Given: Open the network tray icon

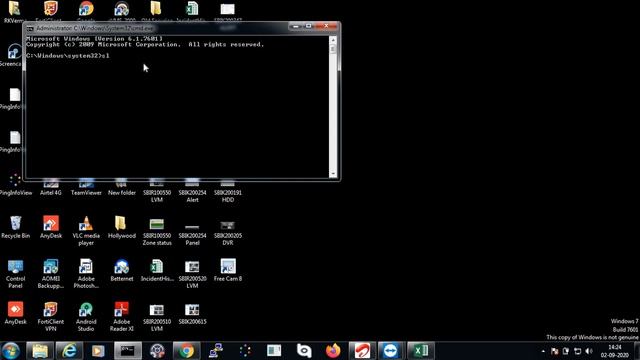Looking at the screenshot, I should pos(577,351).
